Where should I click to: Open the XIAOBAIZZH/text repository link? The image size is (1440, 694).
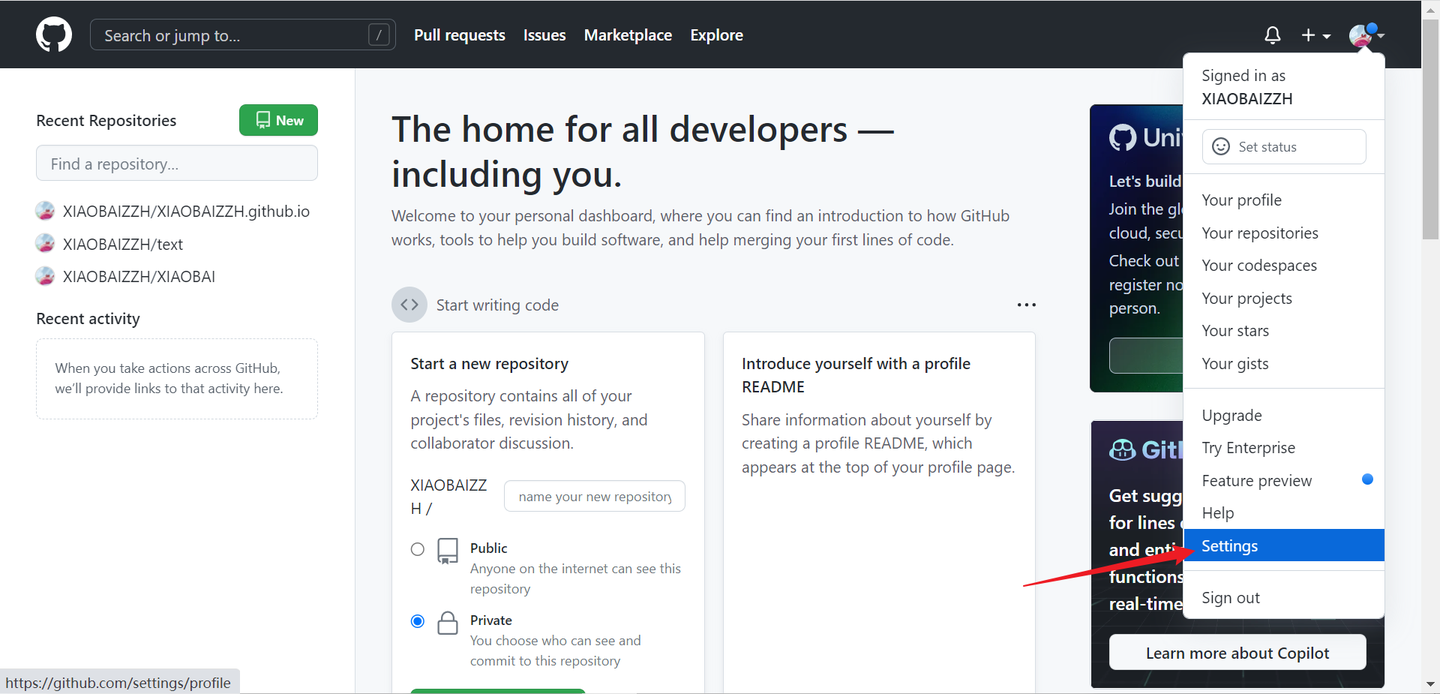pos(123,244)
